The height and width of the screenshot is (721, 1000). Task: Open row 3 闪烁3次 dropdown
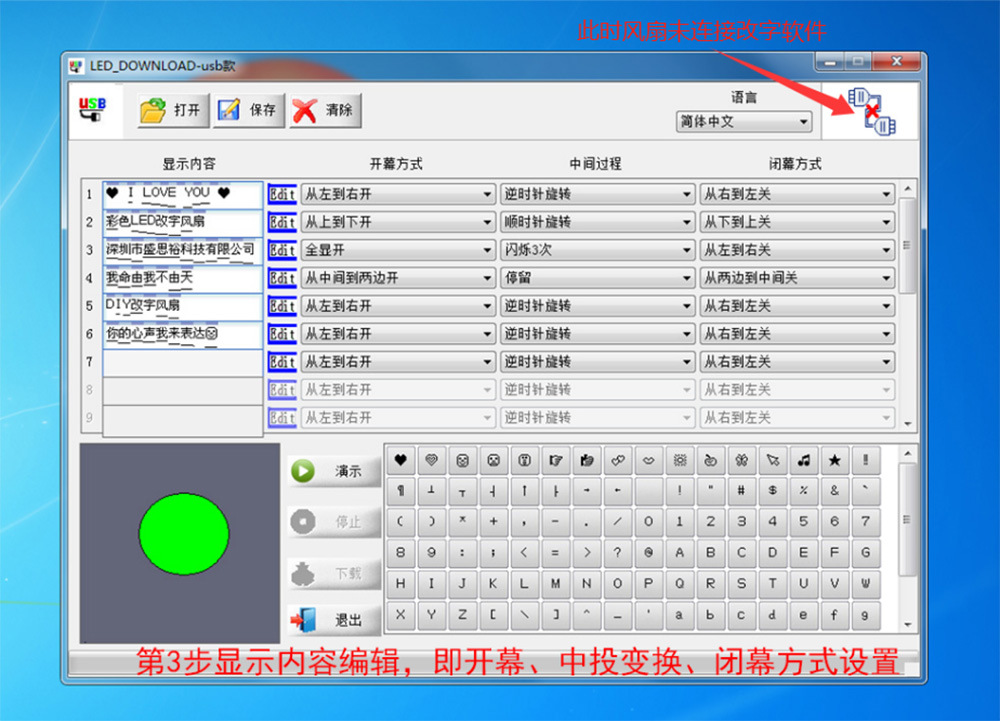point(598,250)
